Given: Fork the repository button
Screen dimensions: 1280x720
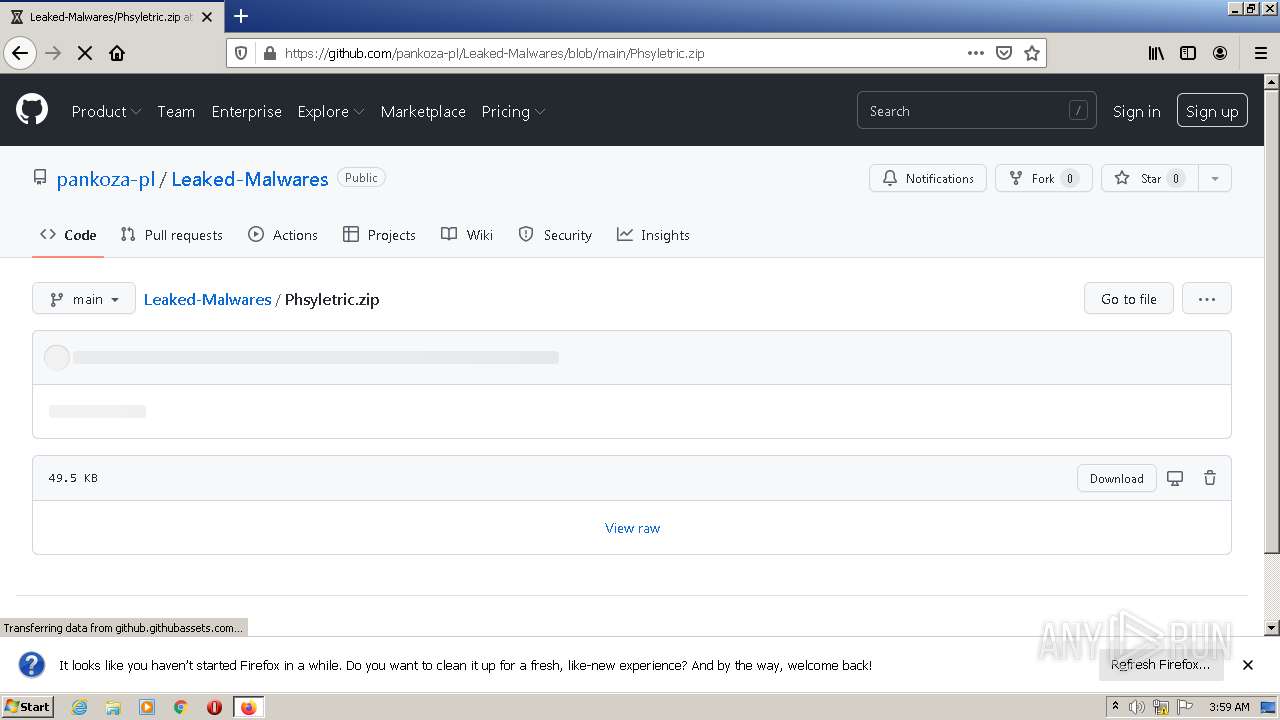Looking at the screenshot, I should [1043, 178].
